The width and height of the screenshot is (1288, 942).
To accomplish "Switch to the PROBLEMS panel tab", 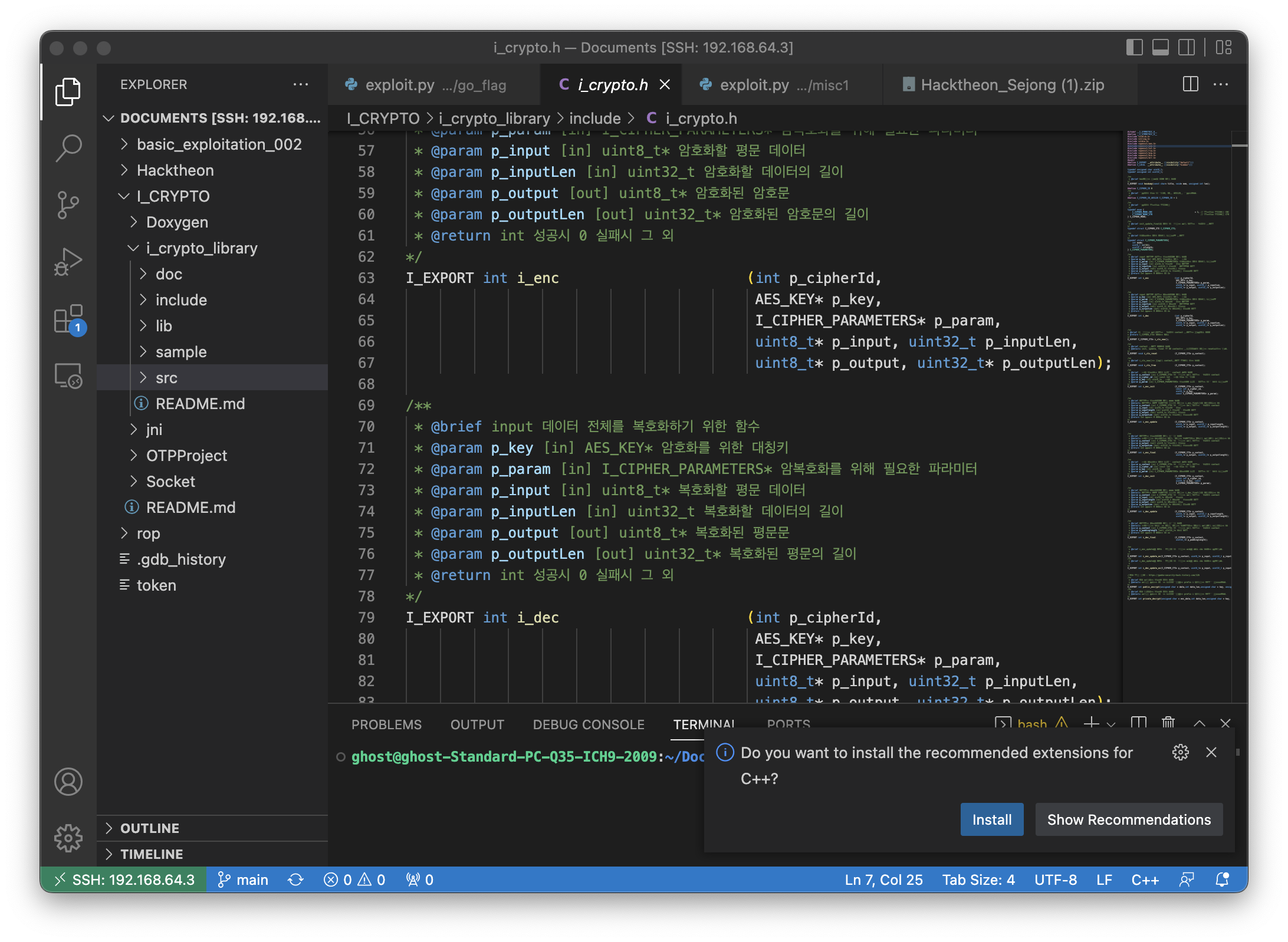I will tap(386, 724).
